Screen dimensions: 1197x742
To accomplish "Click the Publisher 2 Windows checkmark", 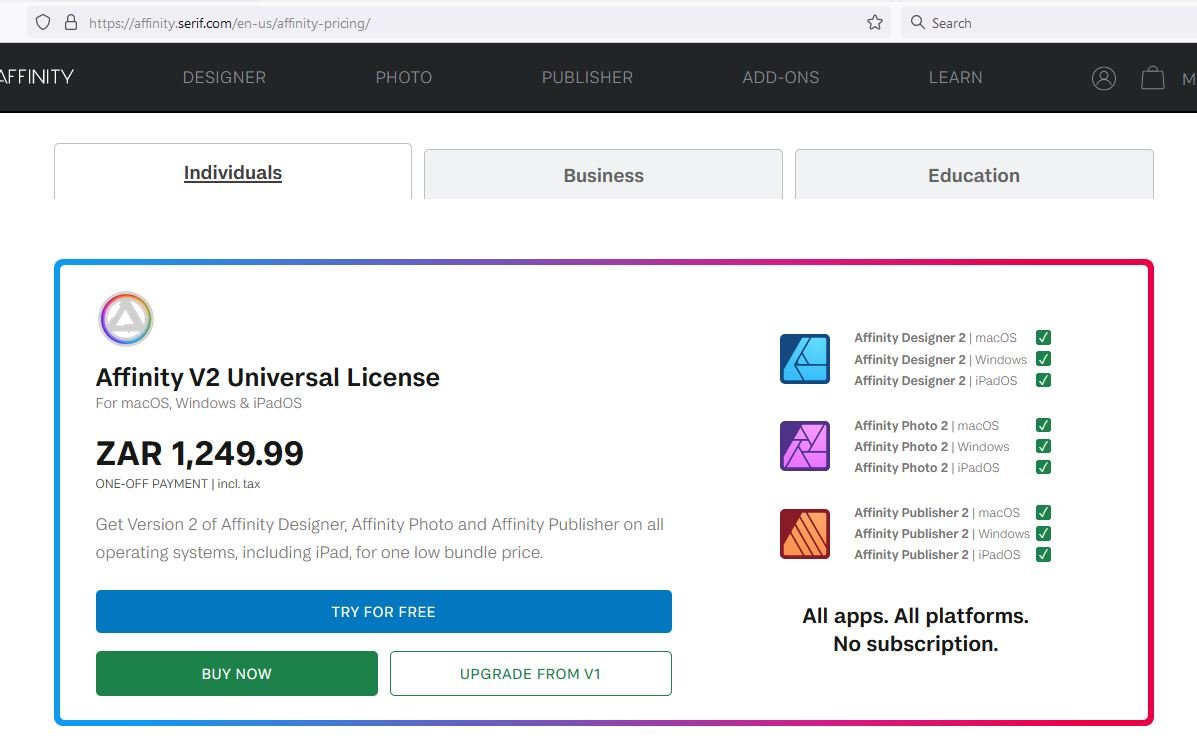I will point(1044,534).
